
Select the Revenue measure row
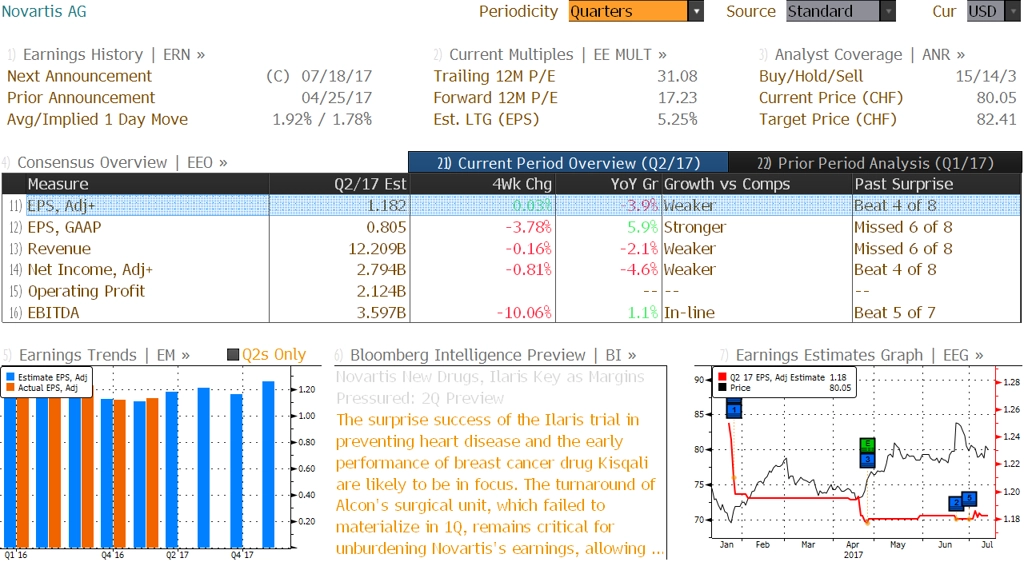511,249
